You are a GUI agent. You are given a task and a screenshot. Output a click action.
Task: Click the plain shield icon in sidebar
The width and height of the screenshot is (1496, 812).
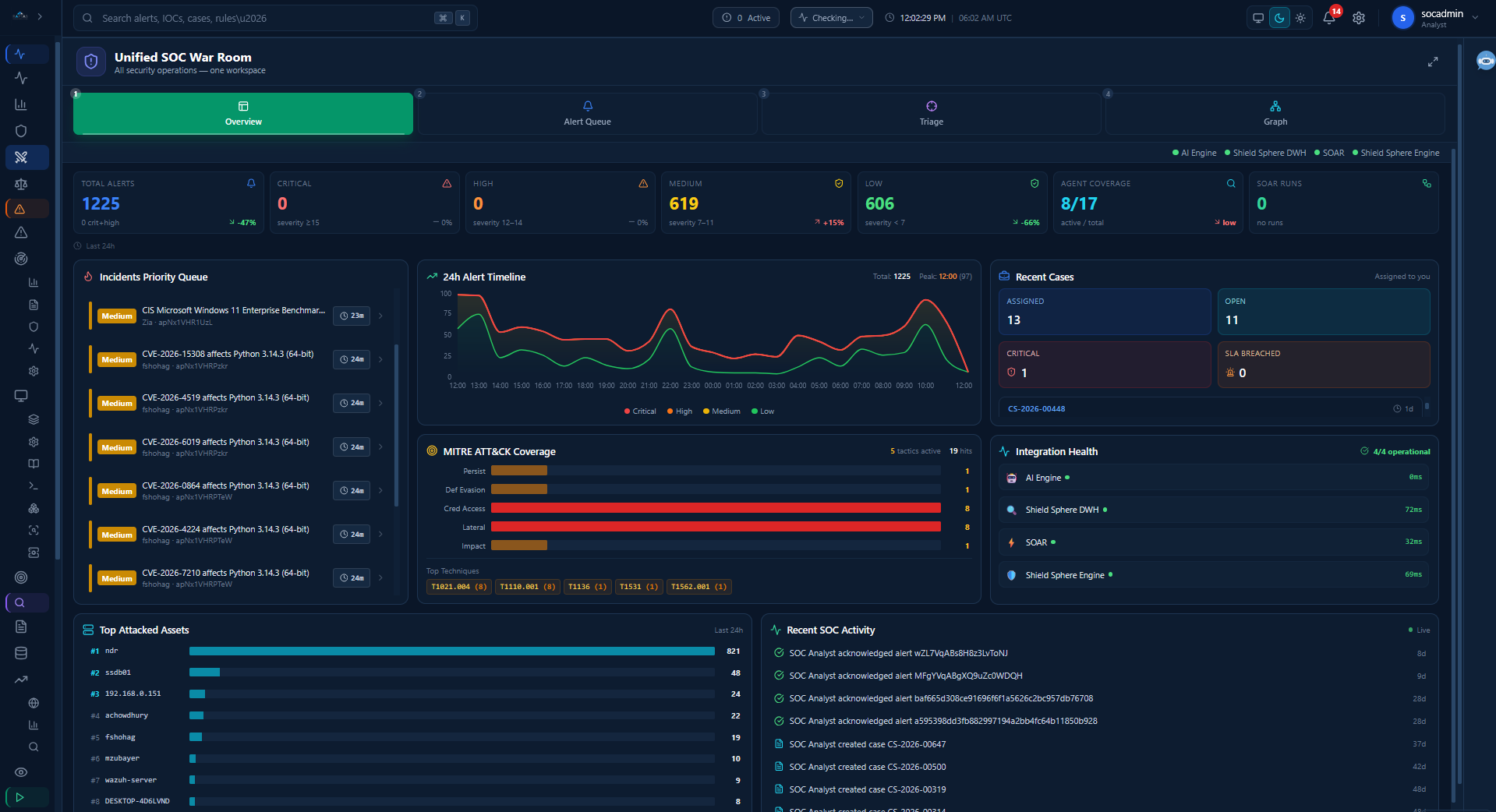21,131
